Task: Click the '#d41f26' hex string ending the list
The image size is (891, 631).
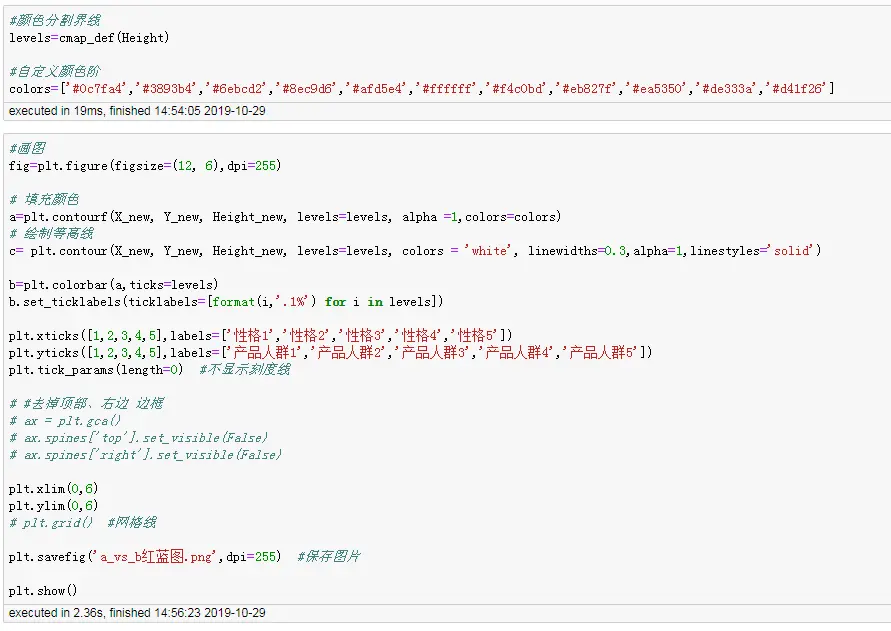Action: (796, 89)
